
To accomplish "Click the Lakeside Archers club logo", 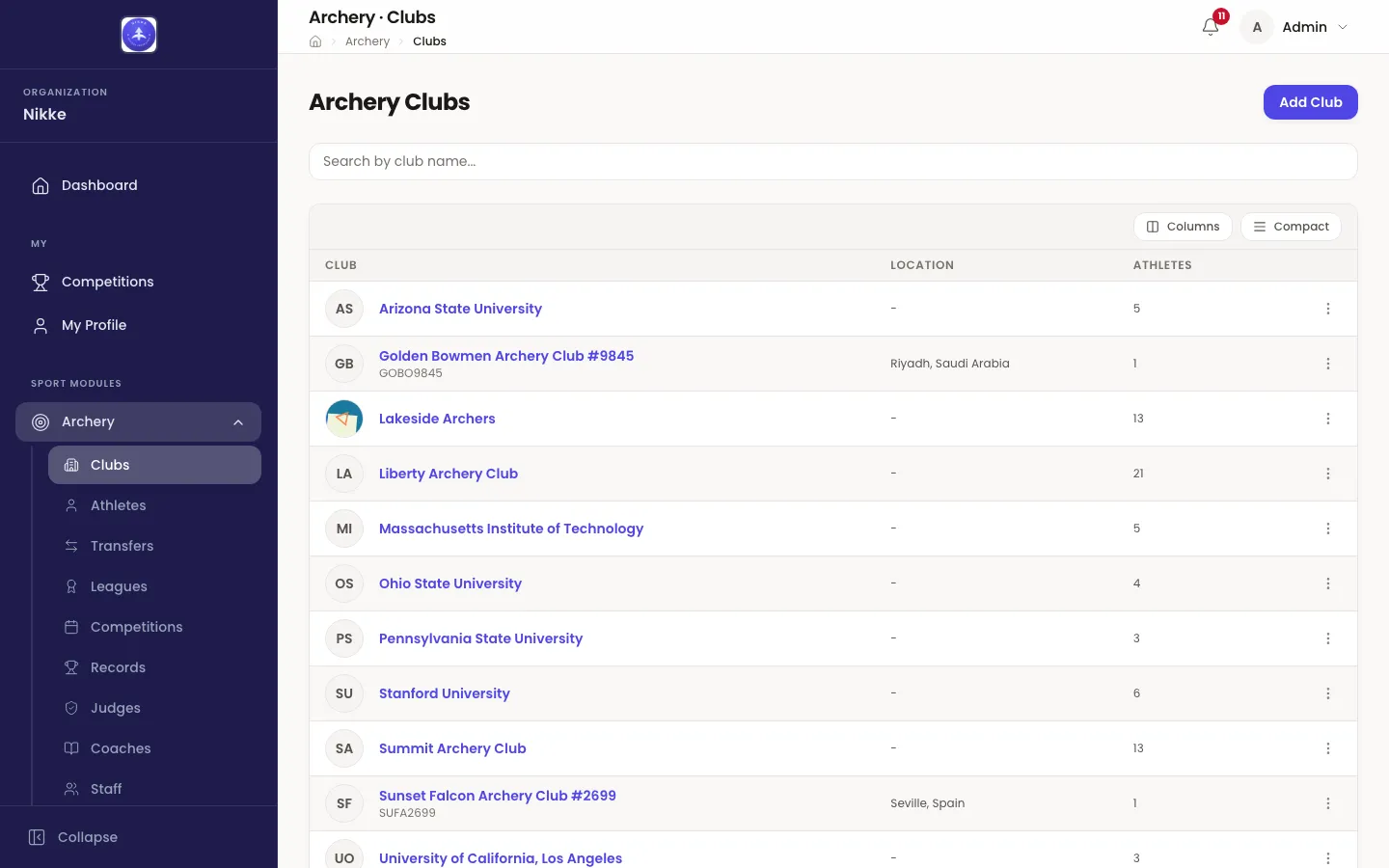I will [344, 419].
